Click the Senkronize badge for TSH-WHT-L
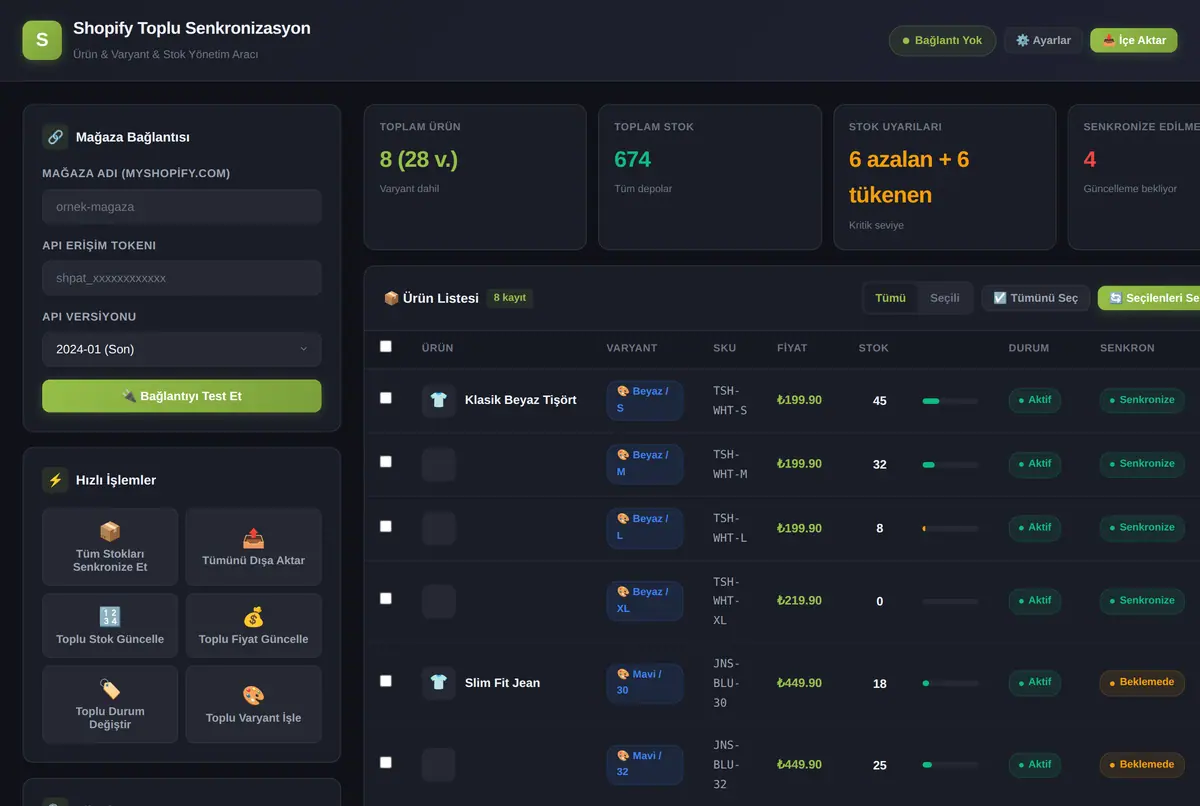The image size is (1200, 806). tap(1142, 528)
